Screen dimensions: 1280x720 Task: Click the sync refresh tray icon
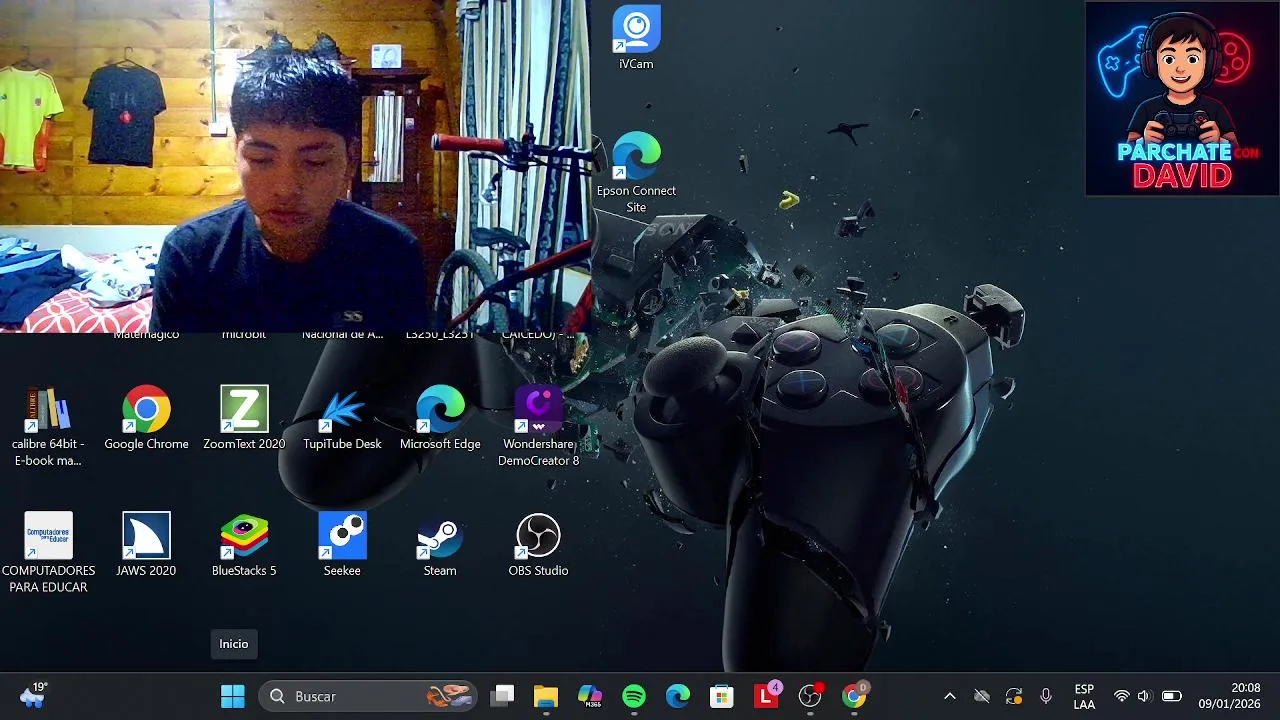1014,696
